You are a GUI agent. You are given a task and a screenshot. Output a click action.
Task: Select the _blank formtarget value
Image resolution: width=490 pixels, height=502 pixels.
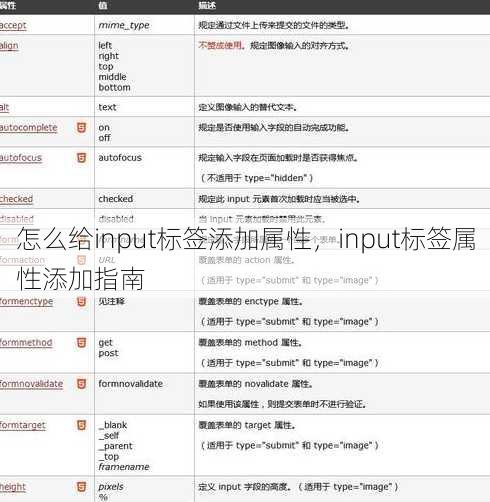point(113,425)
